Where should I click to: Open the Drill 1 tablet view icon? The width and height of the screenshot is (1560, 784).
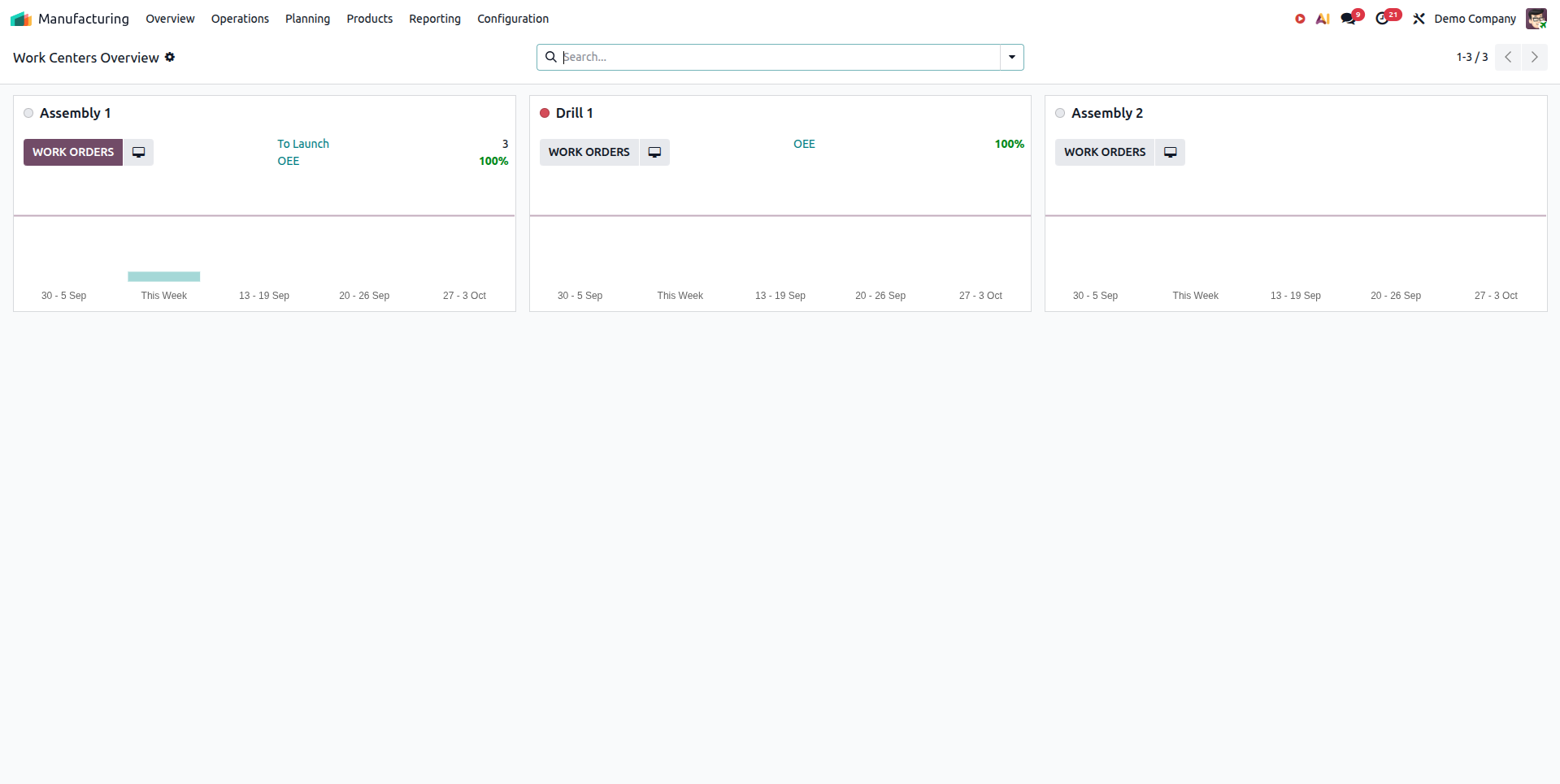tap(654, 152)
